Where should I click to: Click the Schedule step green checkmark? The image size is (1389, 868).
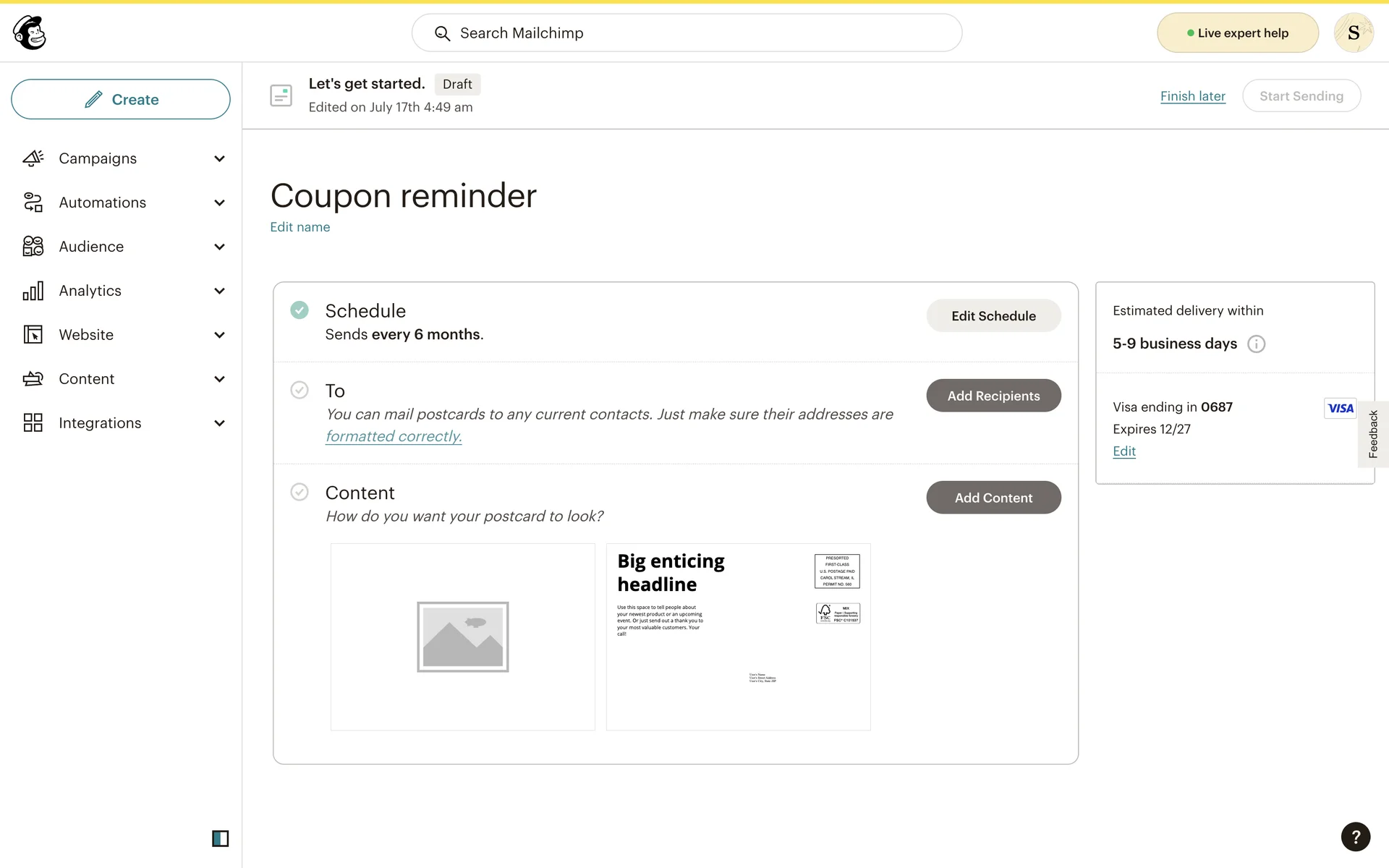(300, 310)
